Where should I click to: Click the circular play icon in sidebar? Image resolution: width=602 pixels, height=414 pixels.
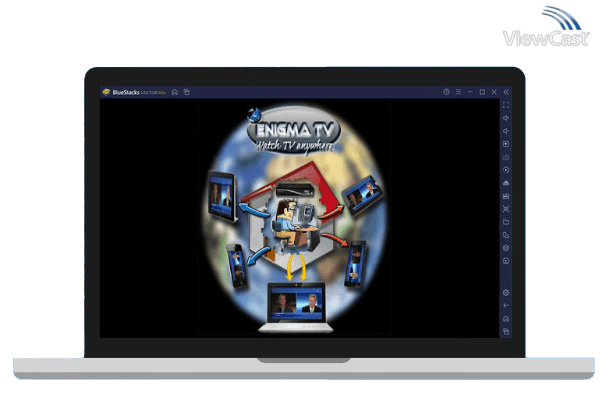coord(506,170)
